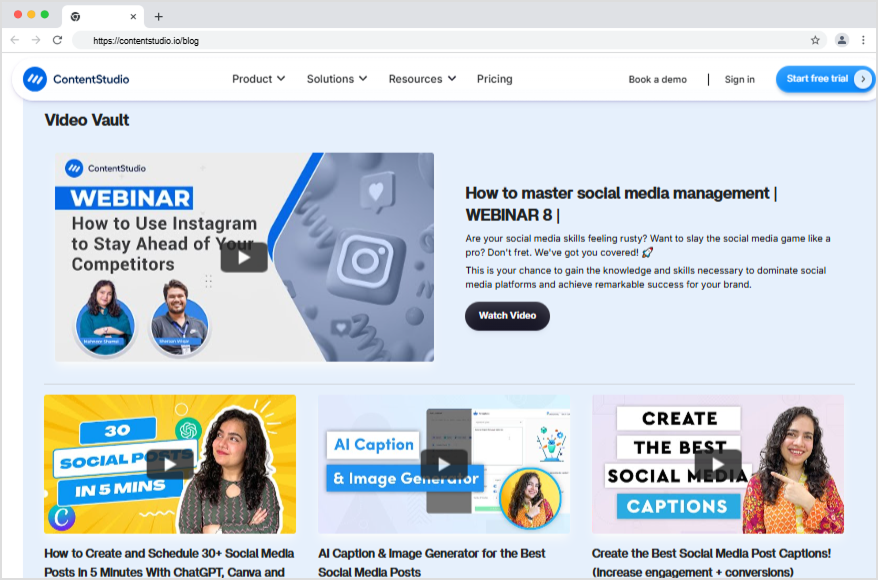Click the Watch Video button
Viewport: 878px width, 580px height.
point(507,316)
